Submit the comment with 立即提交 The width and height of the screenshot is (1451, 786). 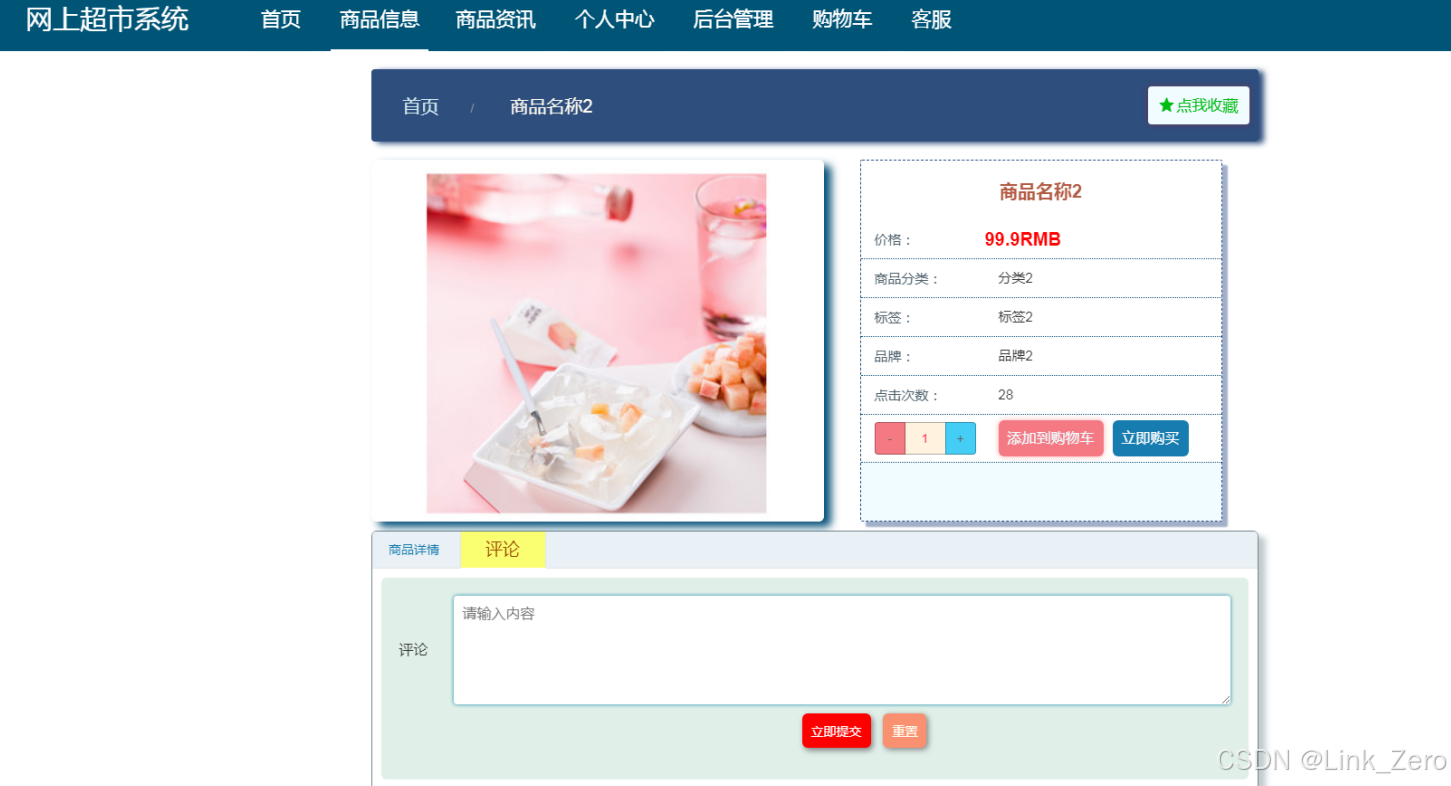(836, 731)
